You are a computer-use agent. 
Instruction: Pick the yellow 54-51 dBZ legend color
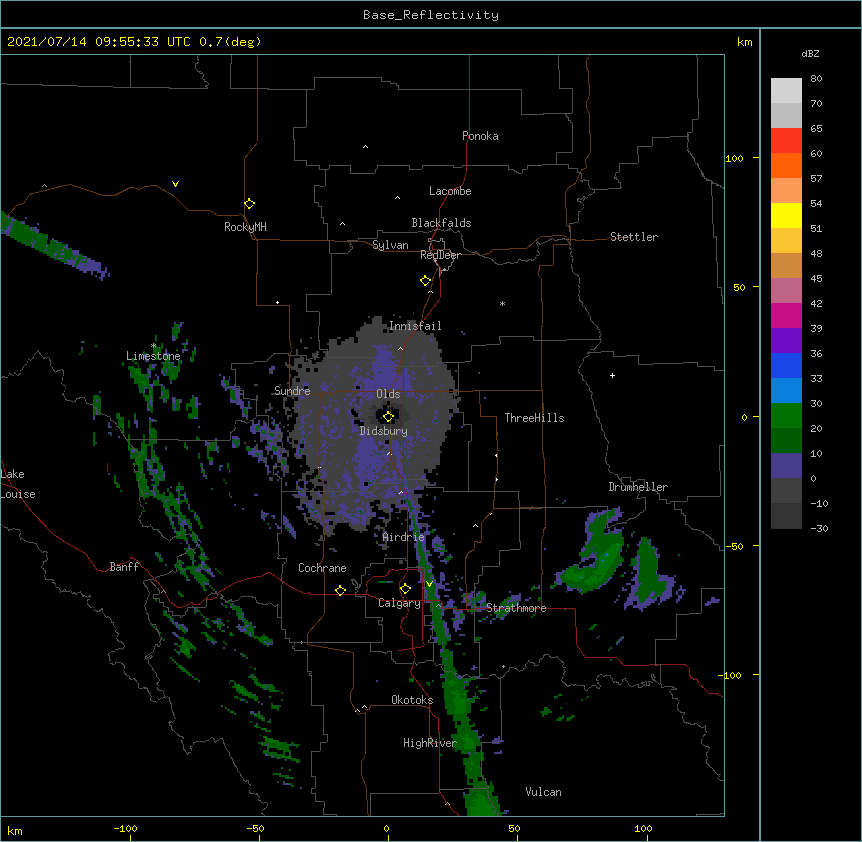click(x=786, y=215)
